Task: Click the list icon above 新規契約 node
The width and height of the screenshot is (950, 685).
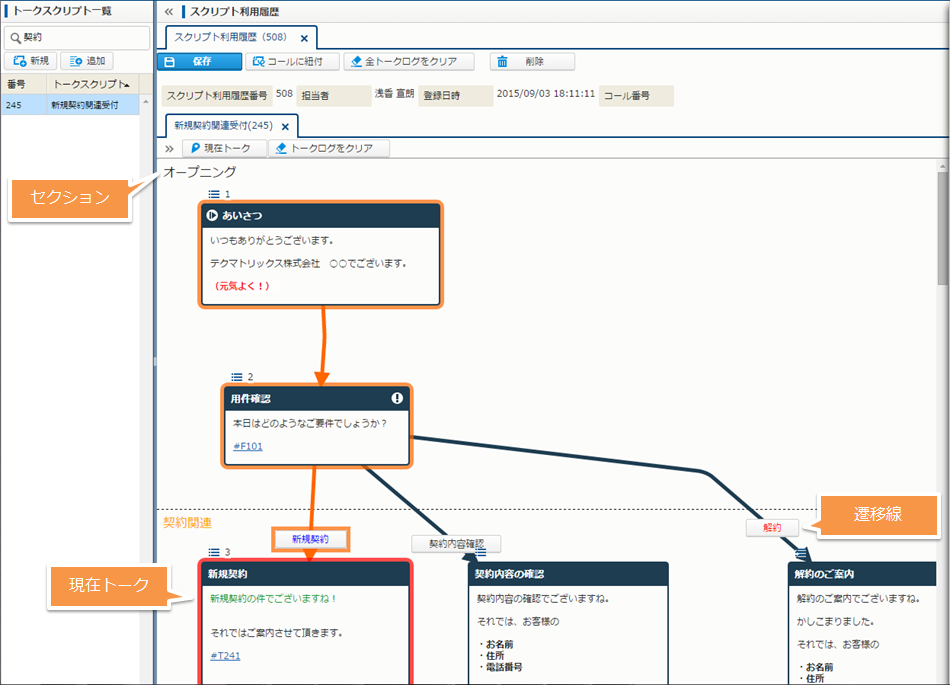Action: click(214, 552)
